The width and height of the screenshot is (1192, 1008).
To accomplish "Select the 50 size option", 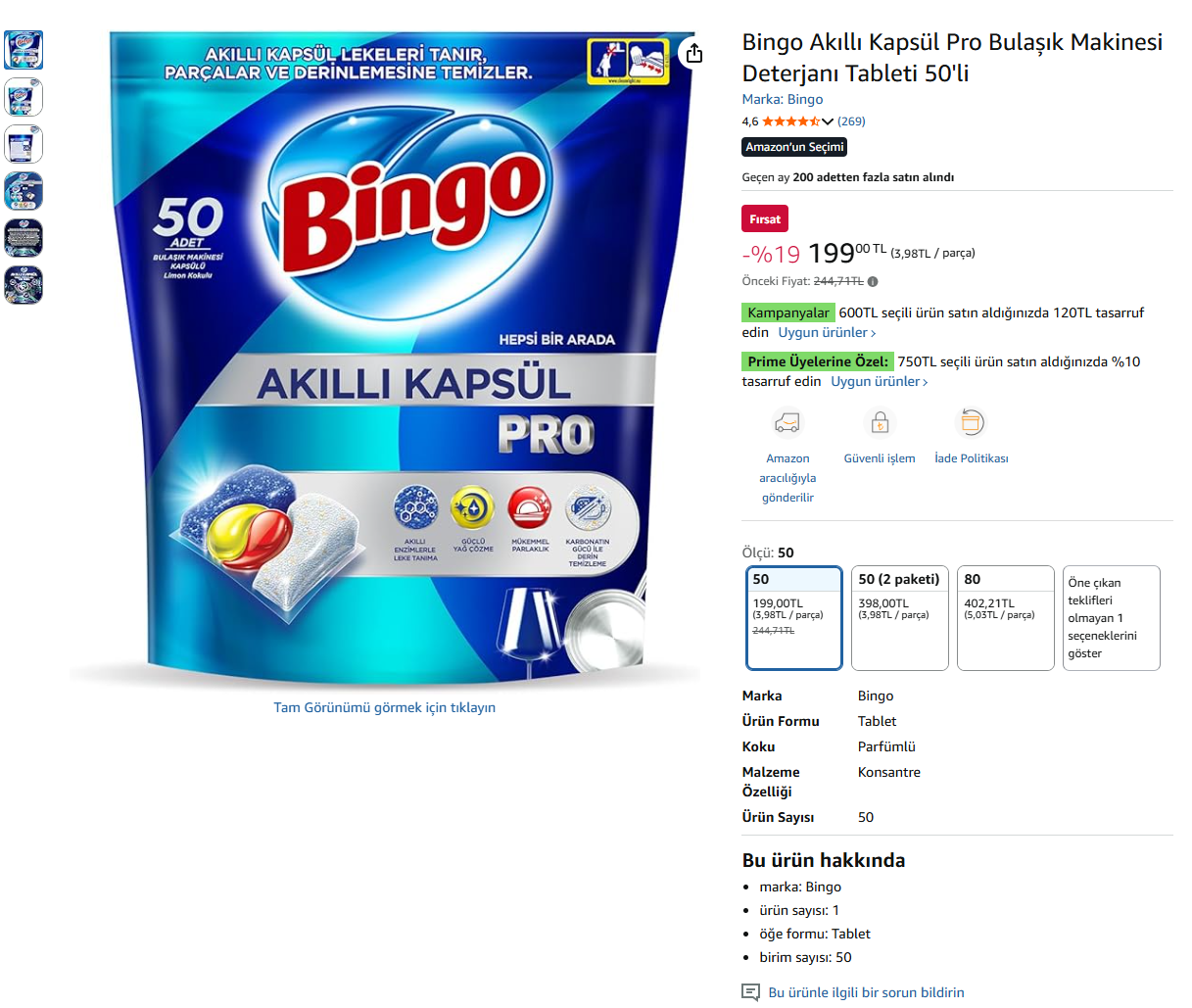I will coord(794,618).
